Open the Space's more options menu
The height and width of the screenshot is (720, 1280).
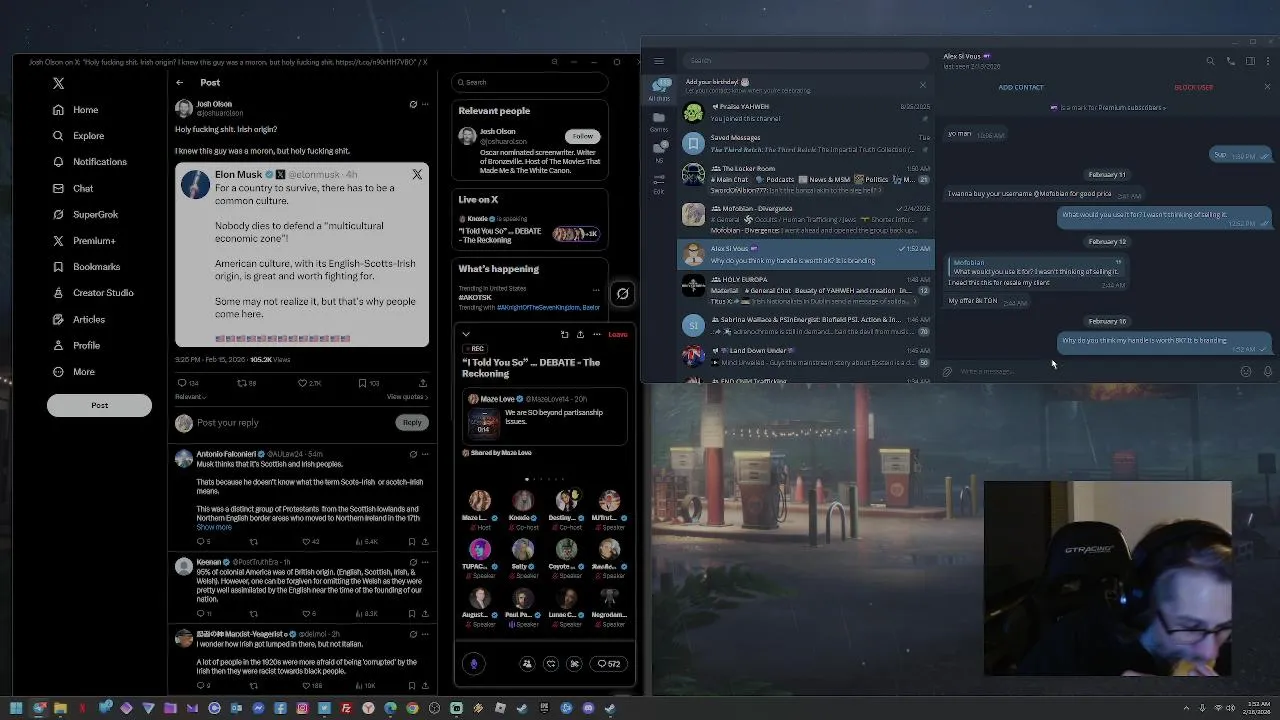point(597,334)
